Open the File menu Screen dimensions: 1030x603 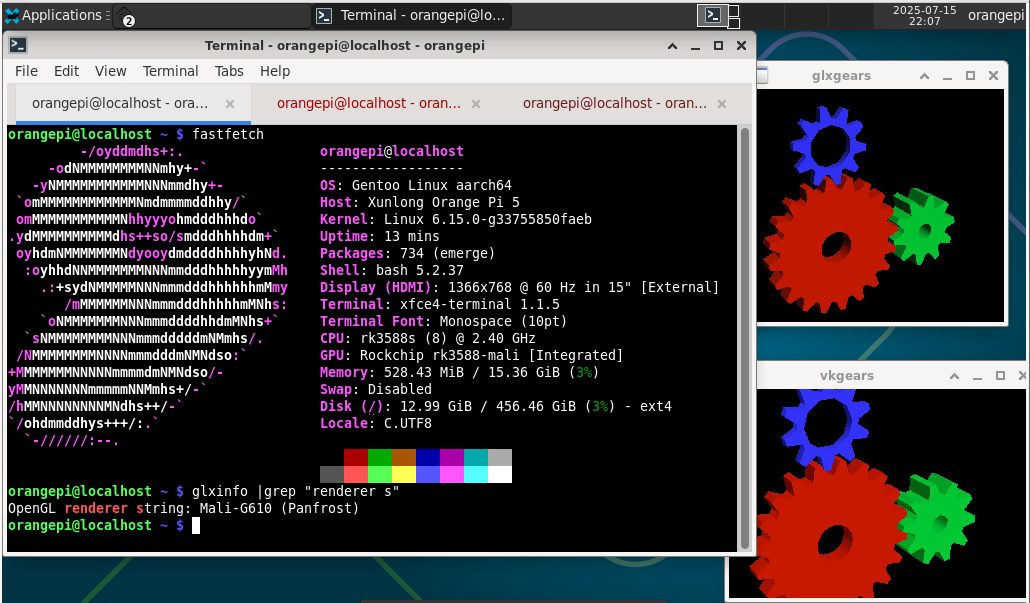coord(26,71)
